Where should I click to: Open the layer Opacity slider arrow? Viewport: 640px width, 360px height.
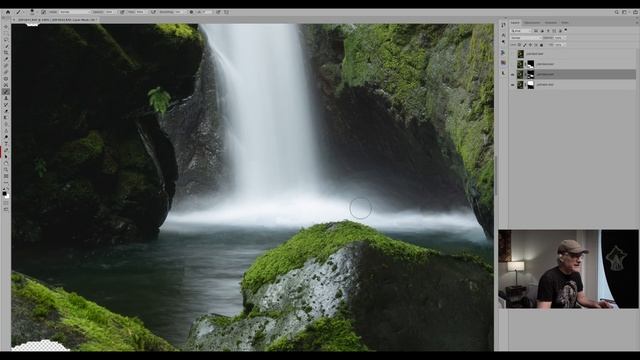tap(565, 38)
